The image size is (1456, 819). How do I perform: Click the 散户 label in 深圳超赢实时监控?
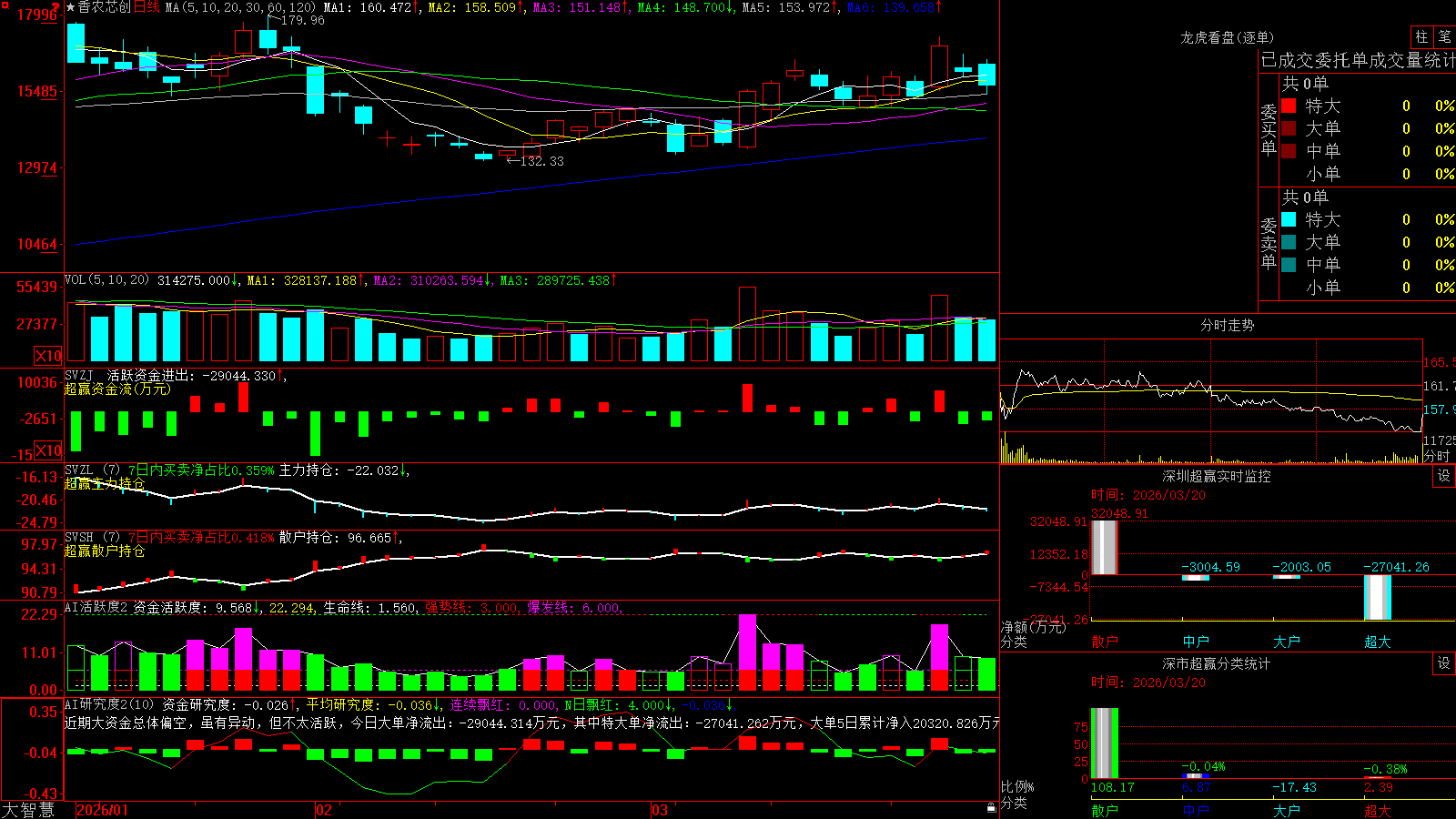click(x=1105, y=642)
